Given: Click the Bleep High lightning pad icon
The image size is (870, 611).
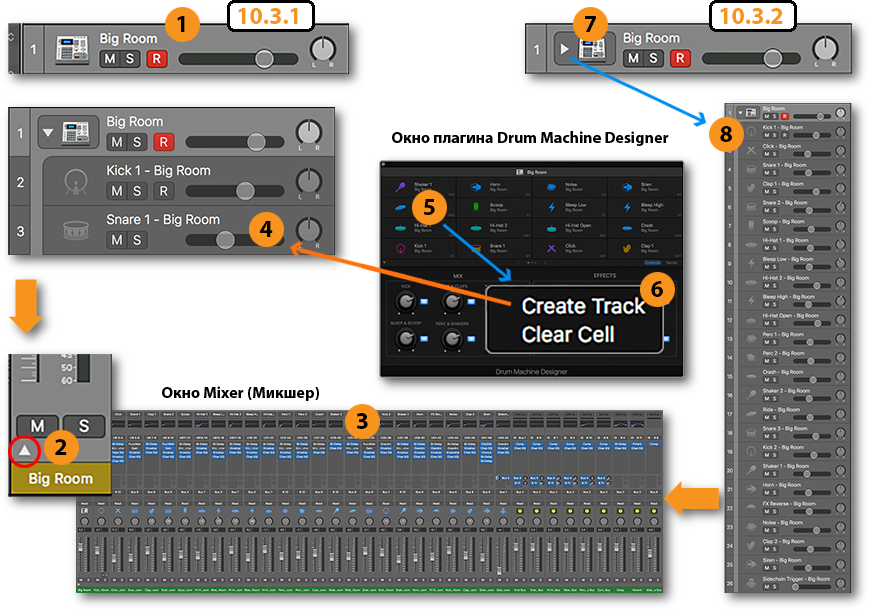Looking at the screenshot, I should tap(627, 207).
